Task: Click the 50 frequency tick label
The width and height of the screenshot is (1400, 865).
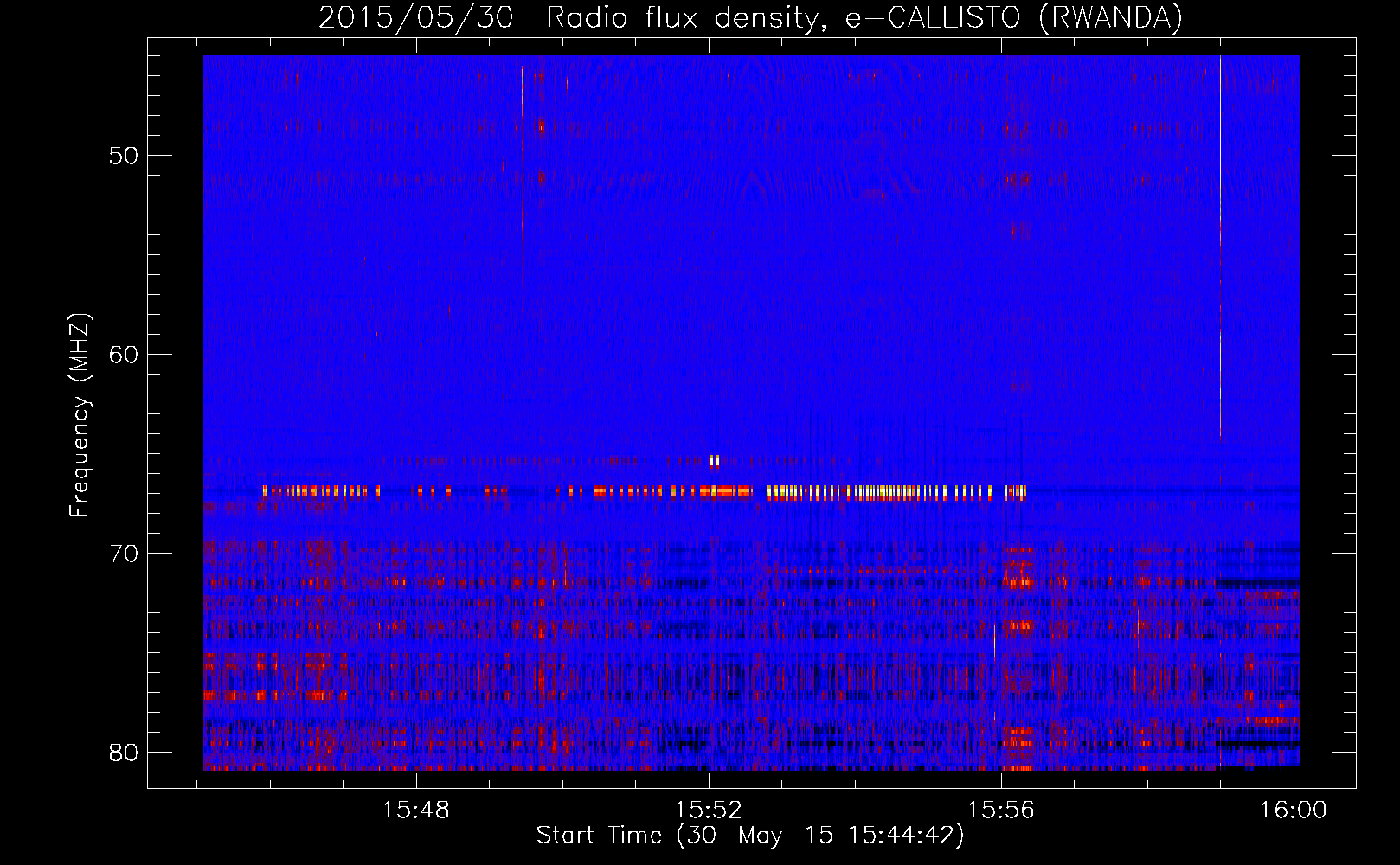Action: pos(124,156)
